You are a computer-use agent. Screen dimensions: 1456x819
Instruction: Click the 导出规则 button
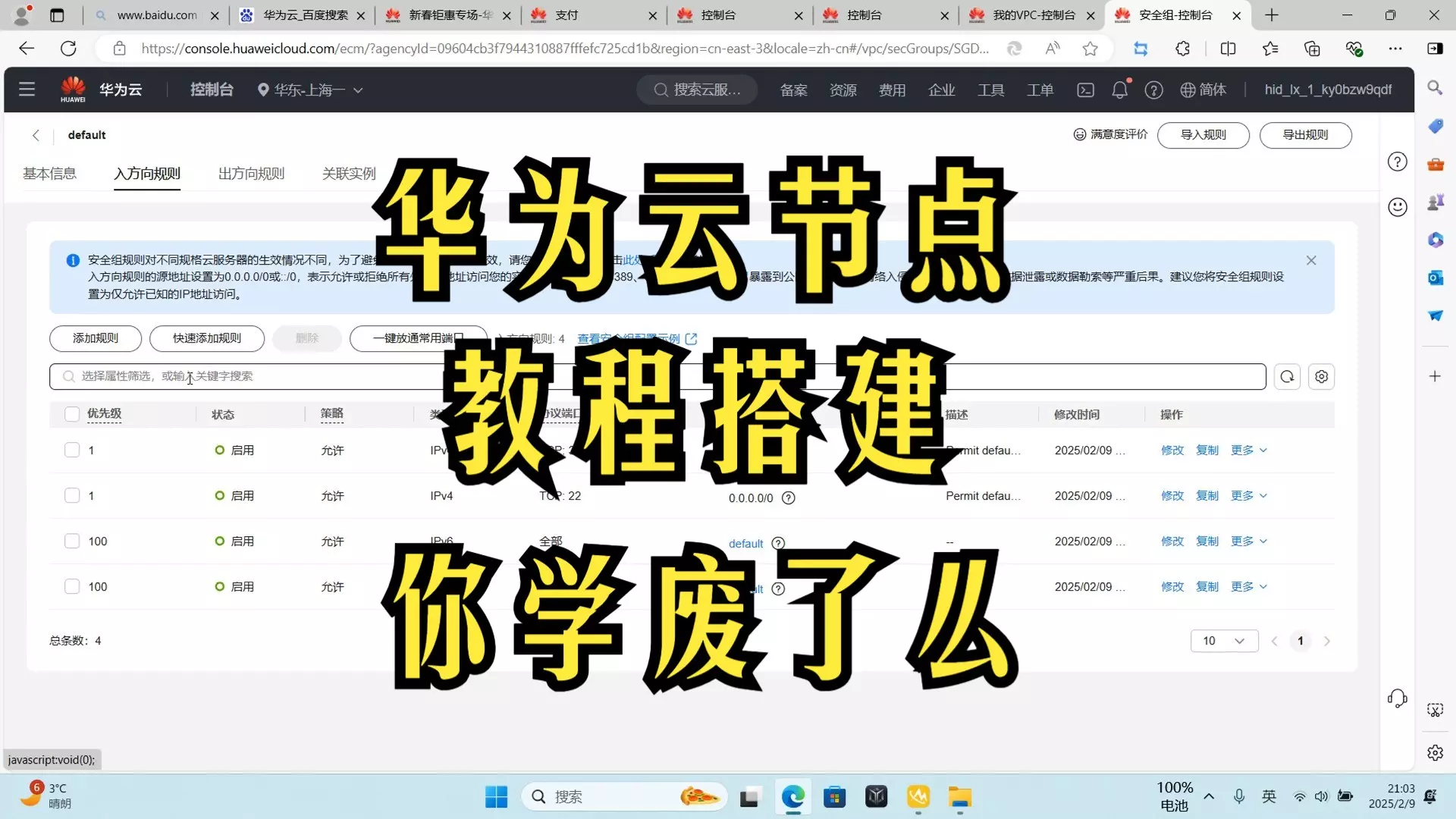pos(1304,135)
